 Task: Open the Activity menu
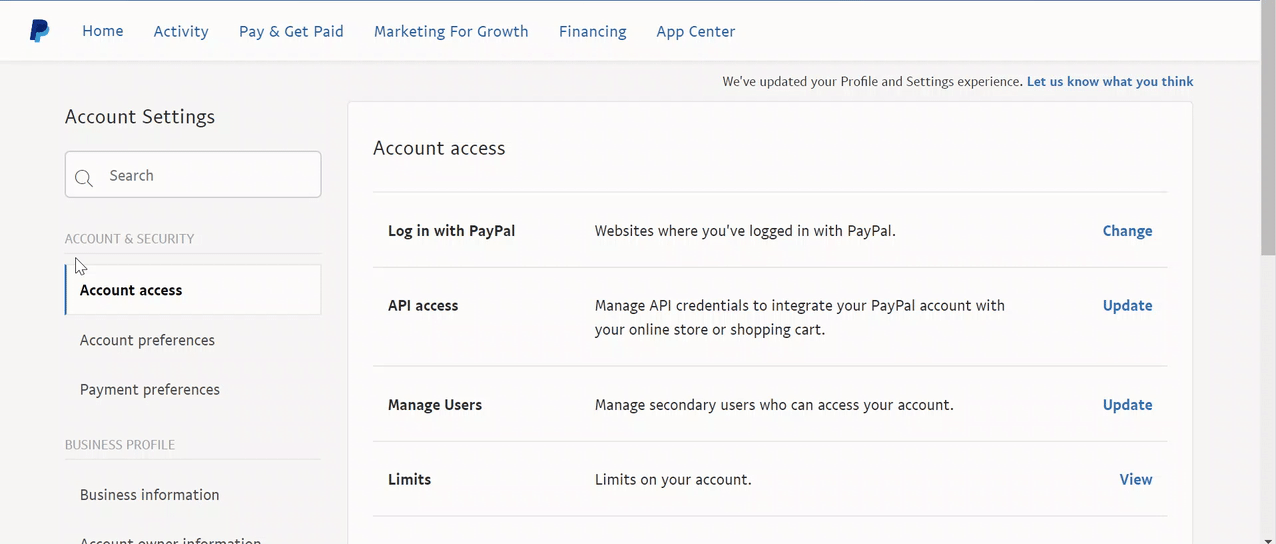pyautogui.click(x=181, y=31)
